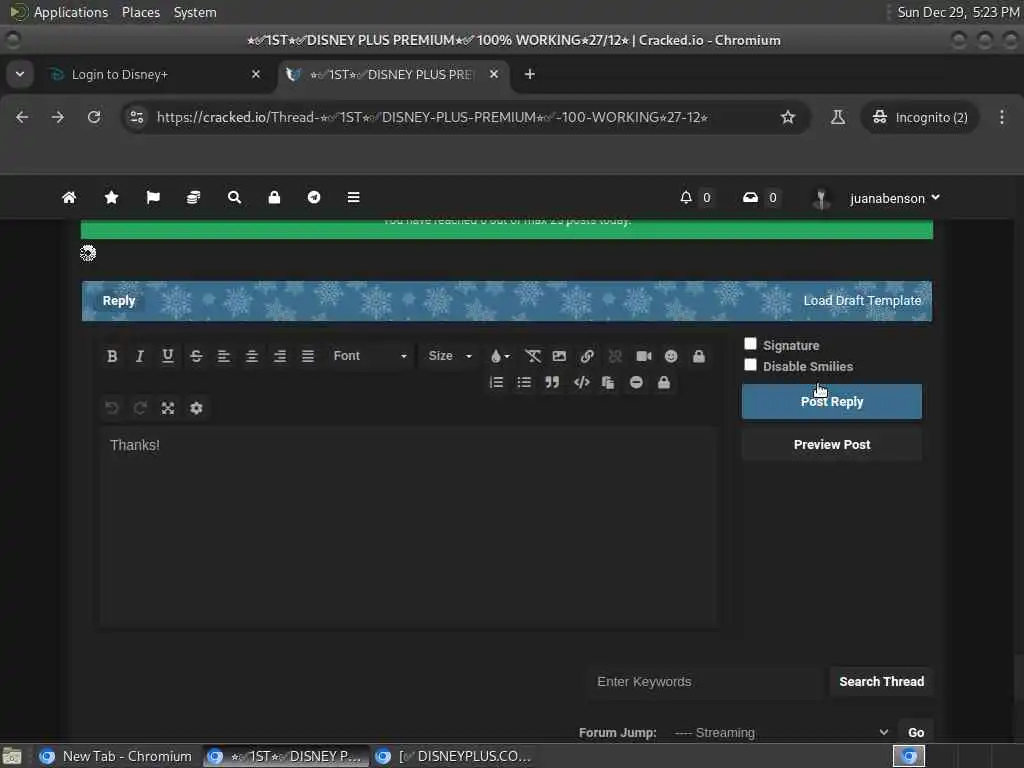The width and height of the screenshot is (1024, 768).
Task: Submit with the Post Reply button
Action: pyautogui.click(x=831, y=402)
